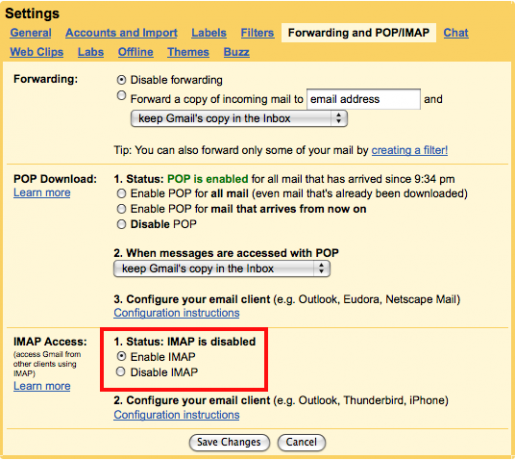The image size is (515, 460).
Task: Open the POP keep Gmail's copy dropdown
Action: [x=222, y=269]
